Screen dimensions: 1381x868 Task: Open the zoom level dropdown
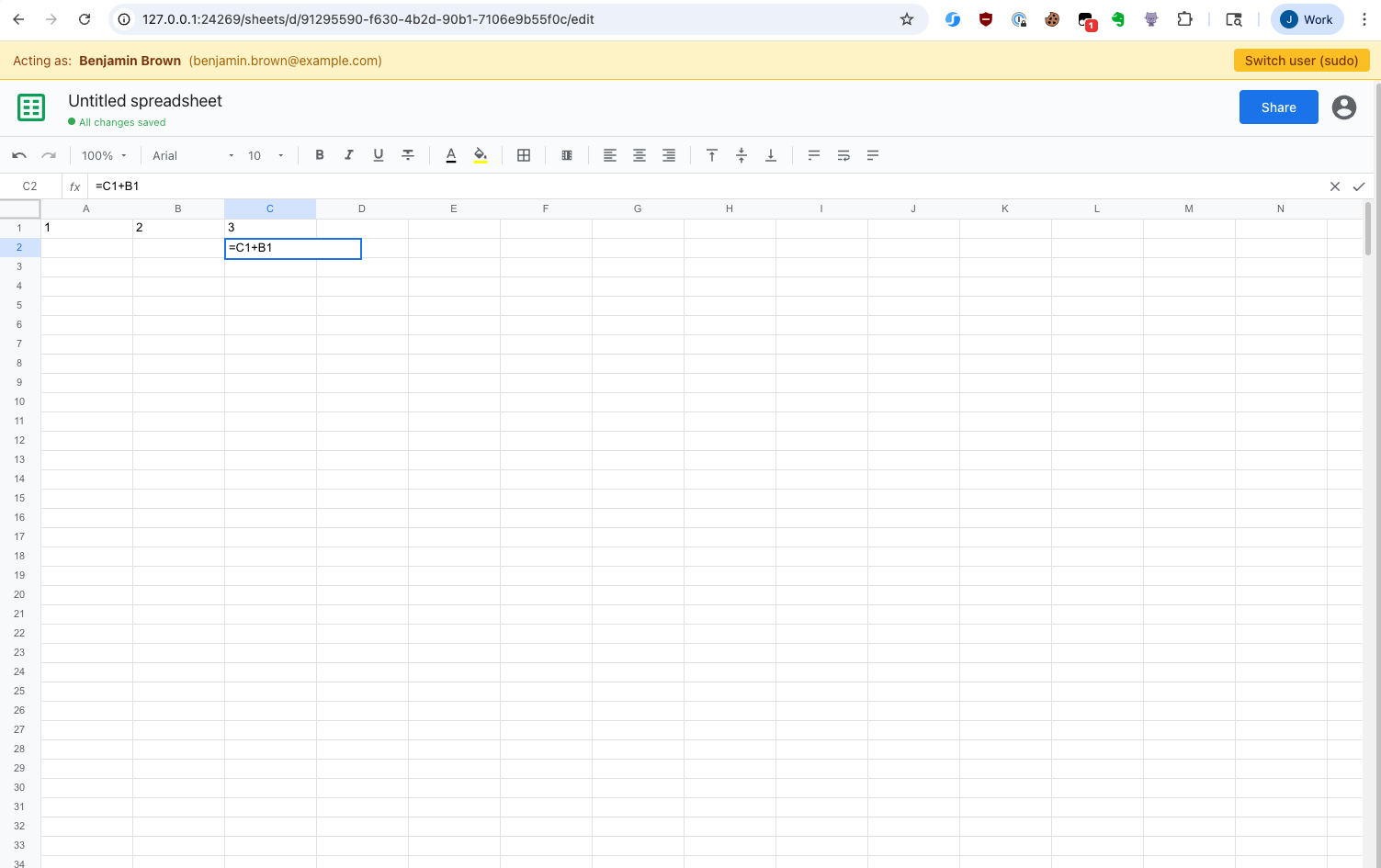click(103, 155)
